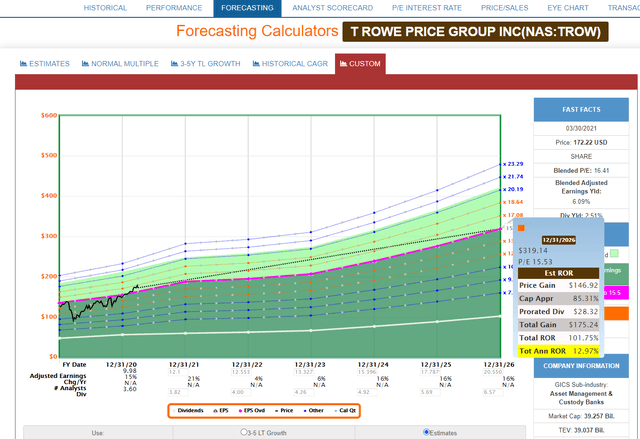Toggle Price series in the legend
Image resolution: width=640 pixels, height=439 pixels.
[284, 410]
